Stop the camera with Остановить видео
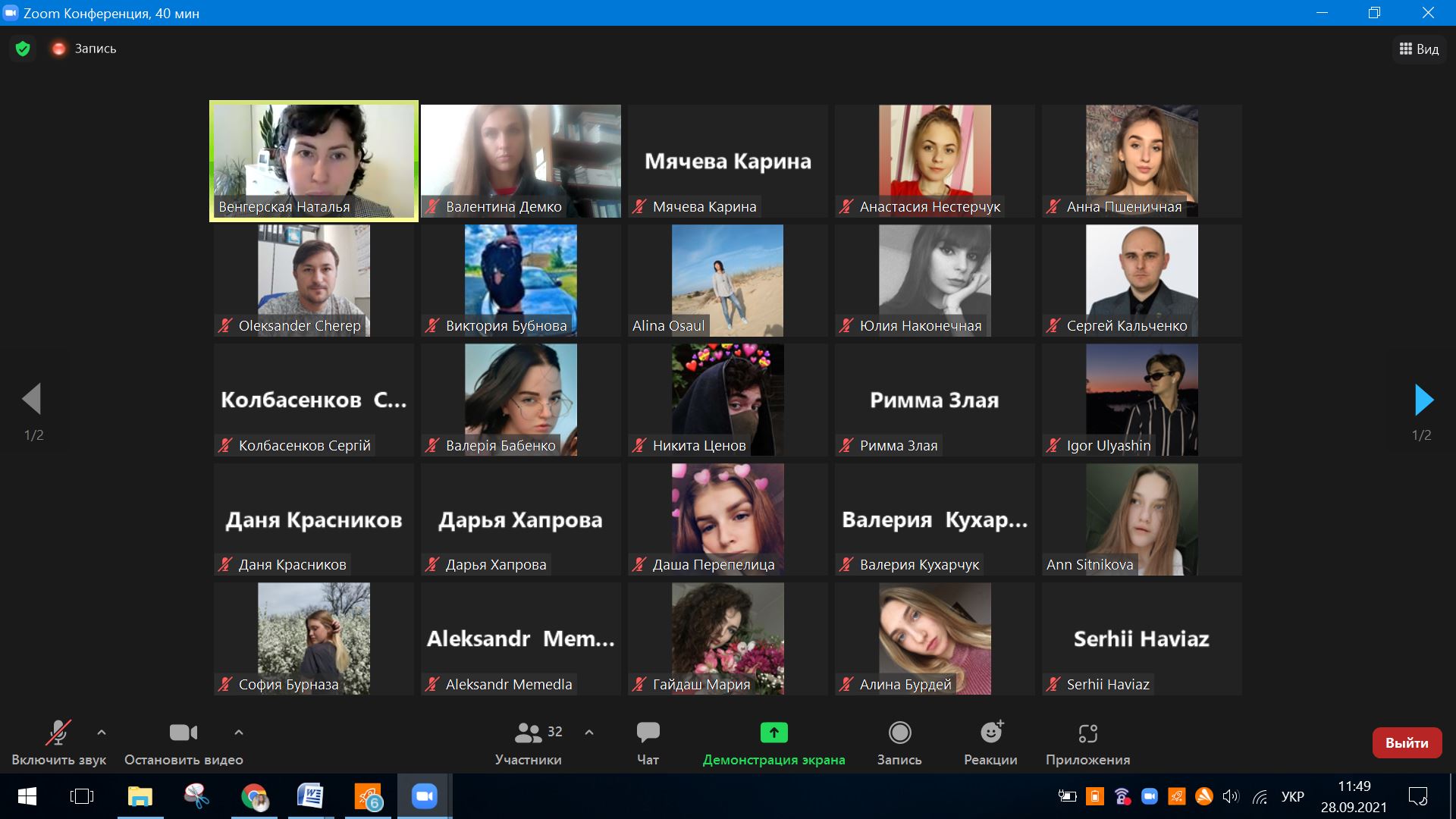 [183, 733]
